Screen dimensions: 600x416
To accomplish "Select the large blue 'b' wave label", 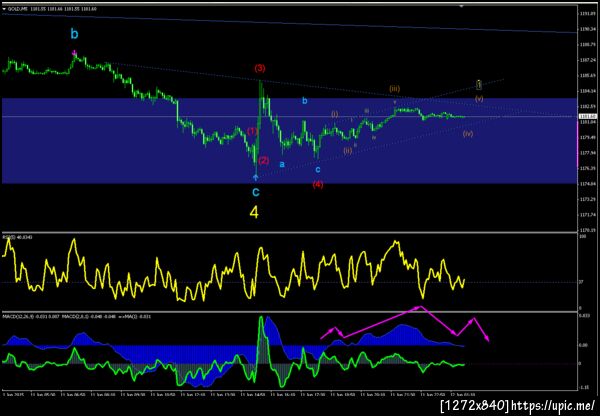I will tap(74, 34).
